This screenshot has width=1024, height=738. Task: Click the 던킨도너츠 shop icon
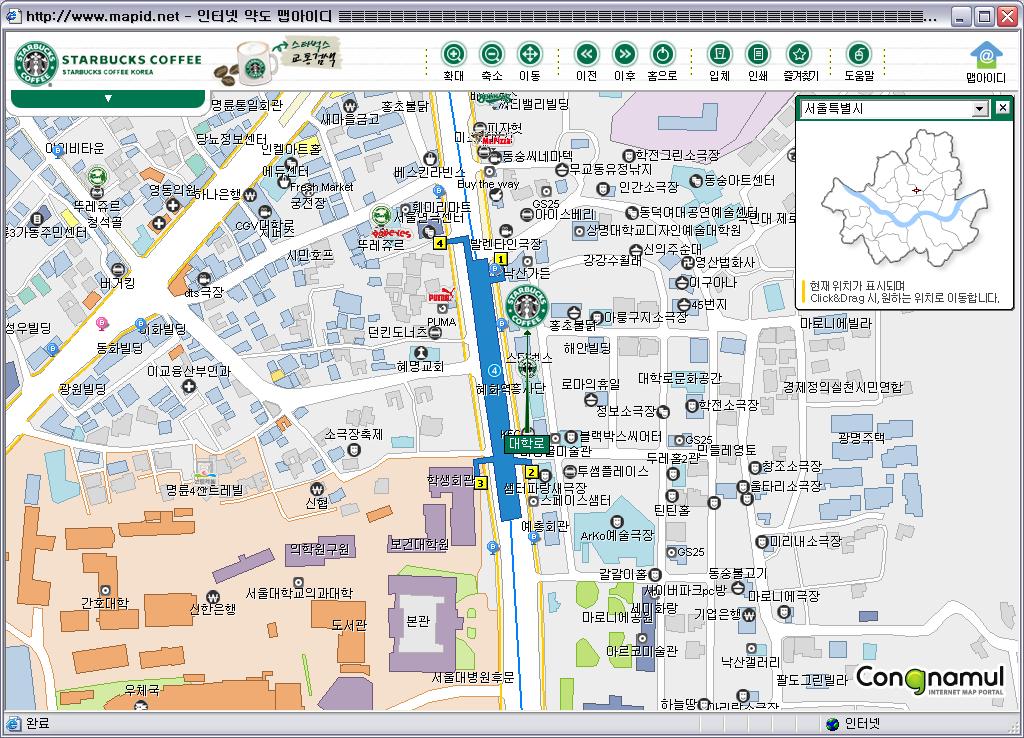point(435,332)
